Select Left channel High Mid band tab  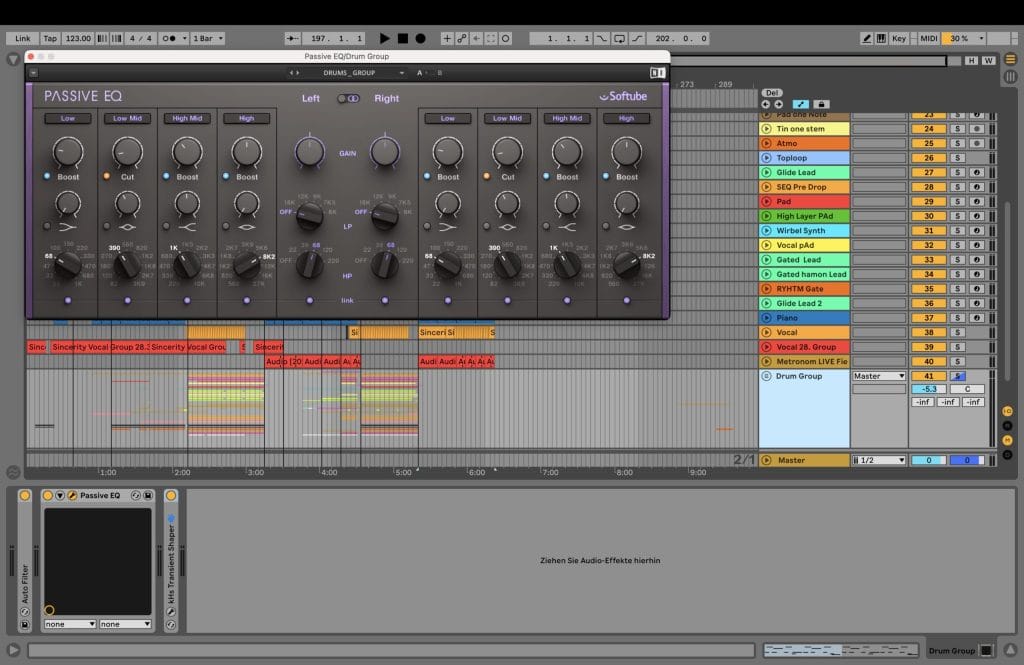tap(187, 118)
